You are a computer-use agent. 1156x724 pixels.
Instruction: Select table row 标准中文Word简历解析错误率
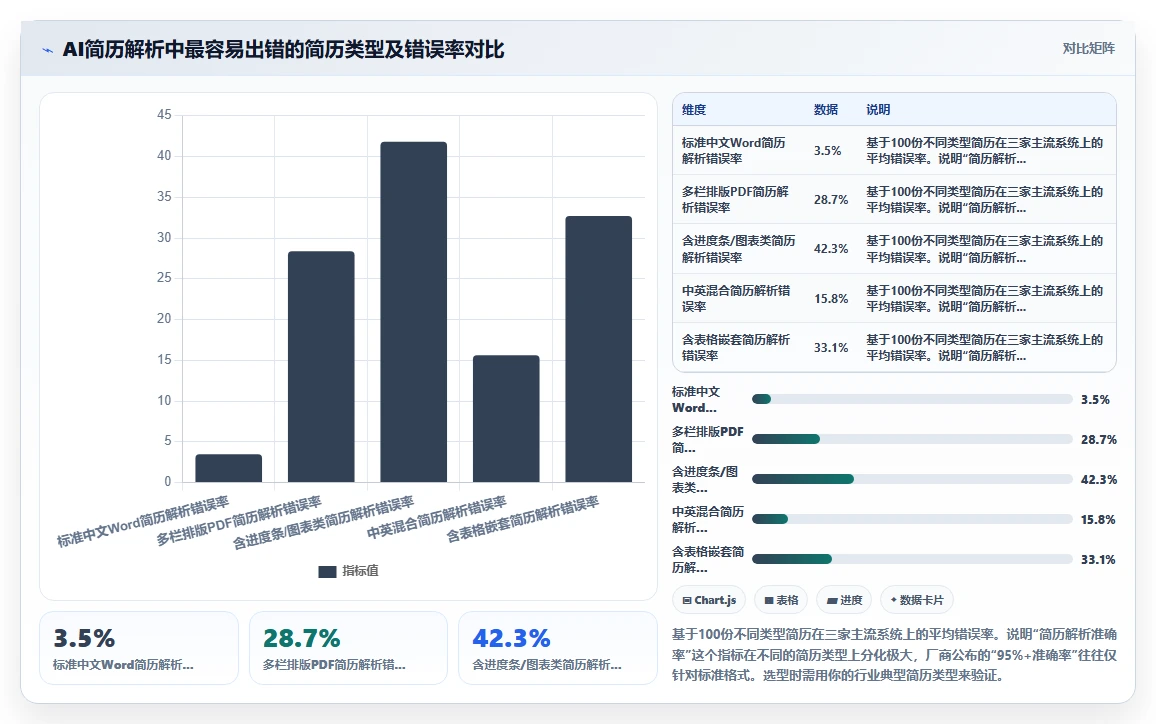pos(894,150)
